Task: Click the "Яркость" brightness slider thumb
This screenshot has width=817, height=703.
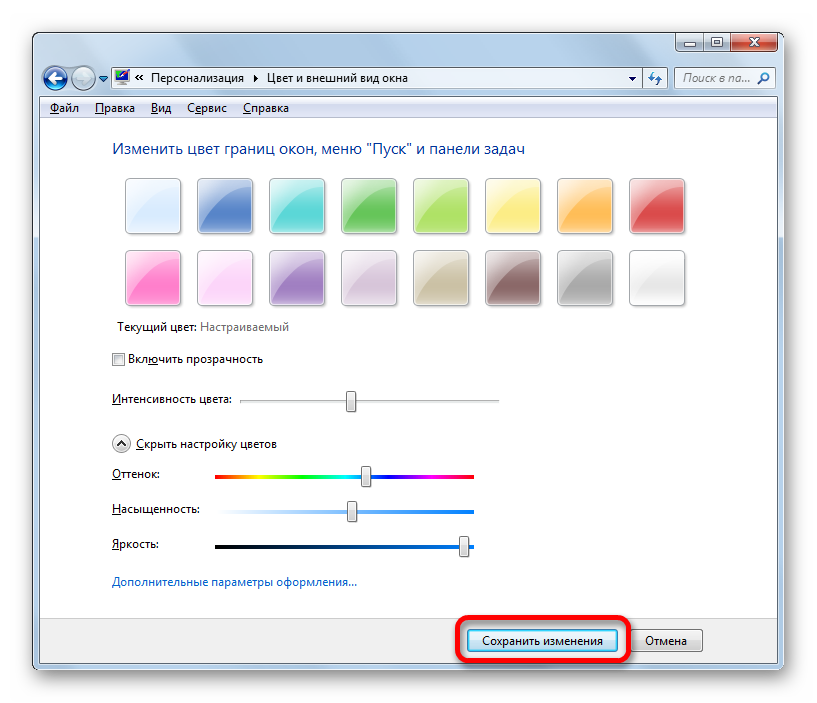Action: point(464,546)
